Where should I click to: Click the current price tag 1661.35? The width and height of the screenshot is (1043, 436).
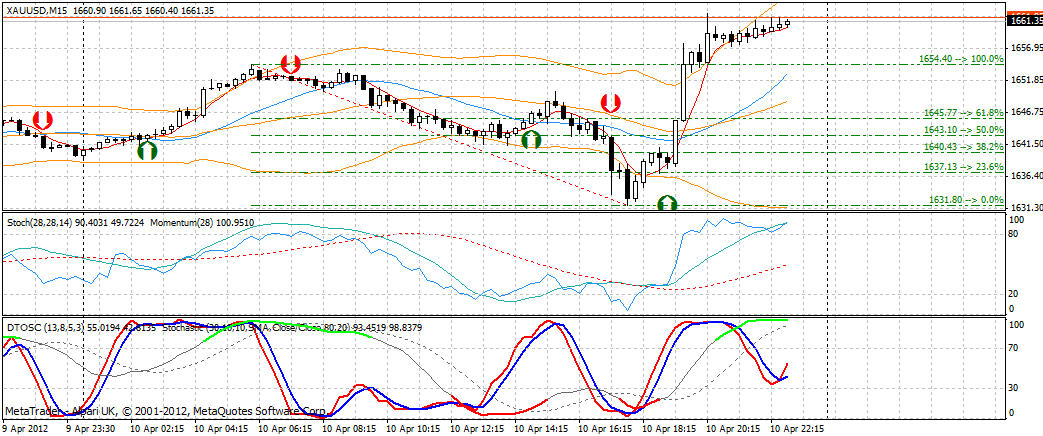1025,21
